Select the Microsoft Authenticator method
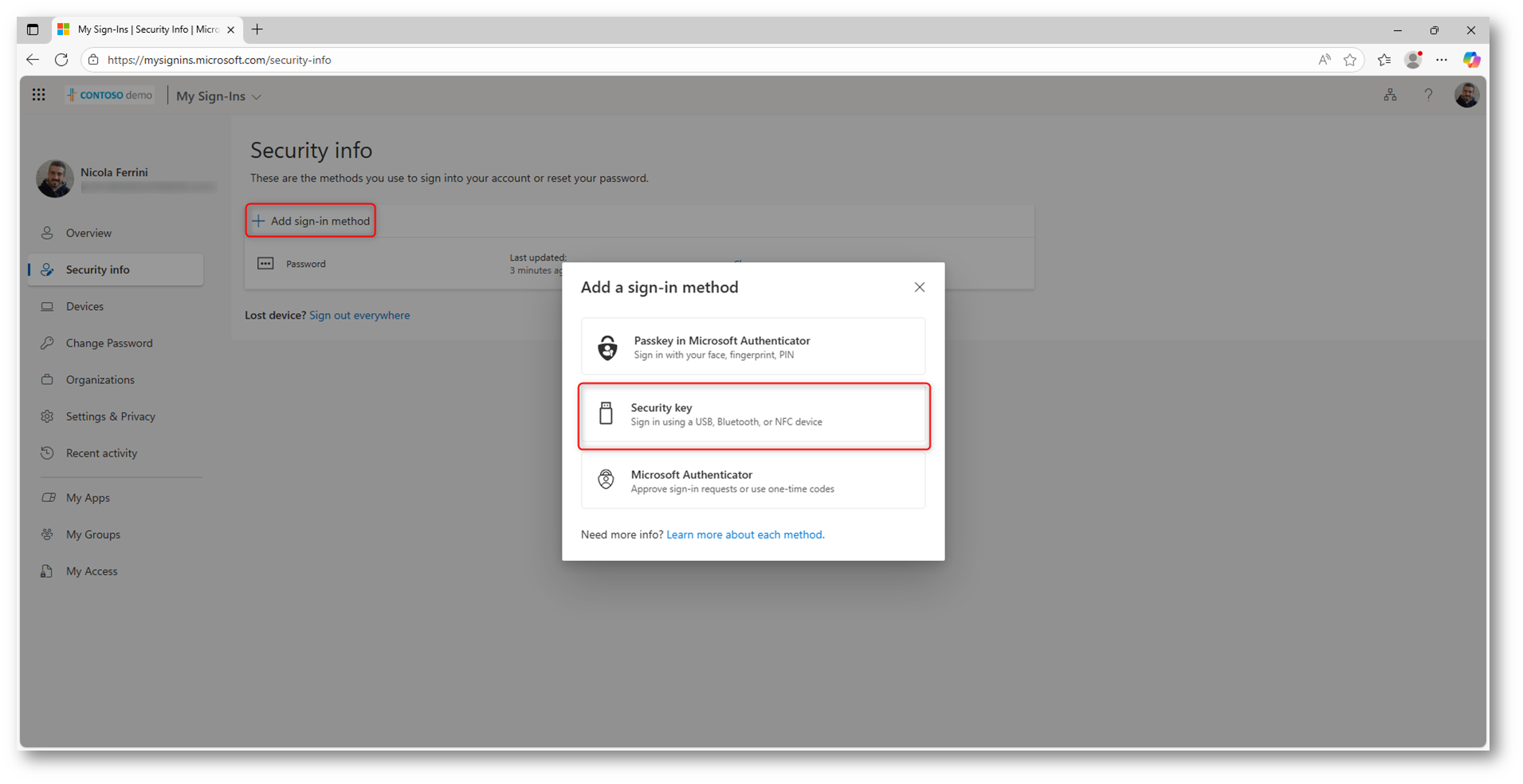This screenshot has height=784, width=1523. click(x=753, y=481)
